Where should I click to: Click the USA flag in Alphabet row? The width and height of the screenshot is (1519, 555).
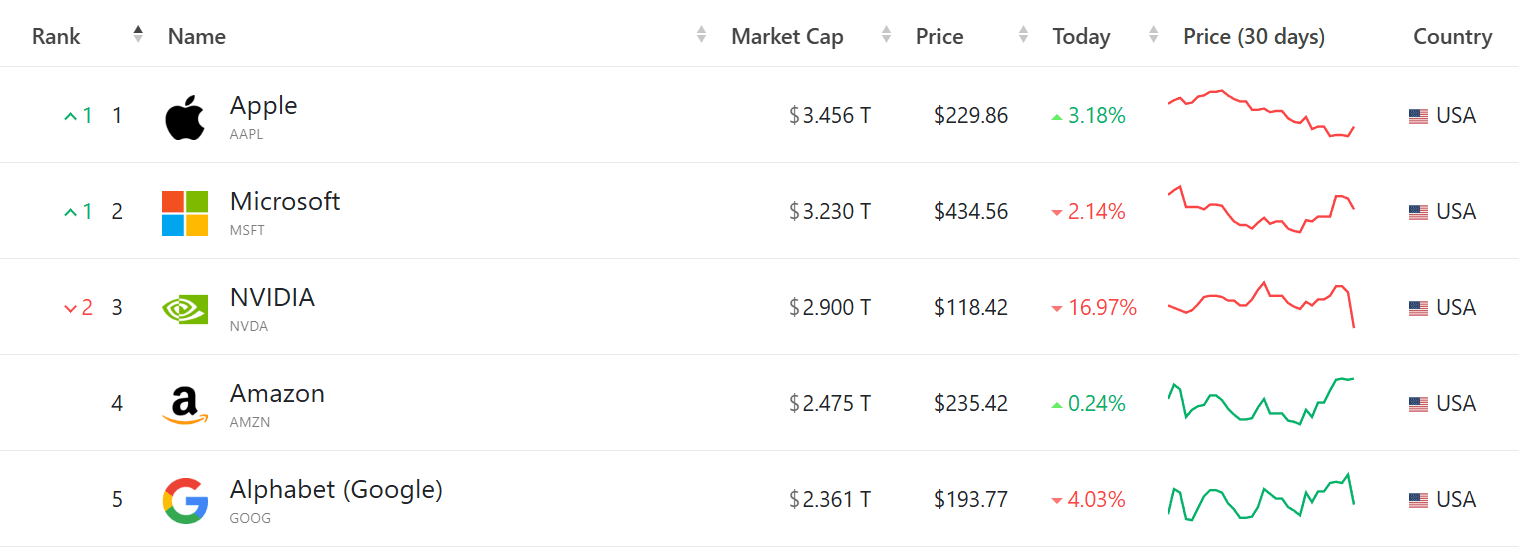[x=1418, y=500]
